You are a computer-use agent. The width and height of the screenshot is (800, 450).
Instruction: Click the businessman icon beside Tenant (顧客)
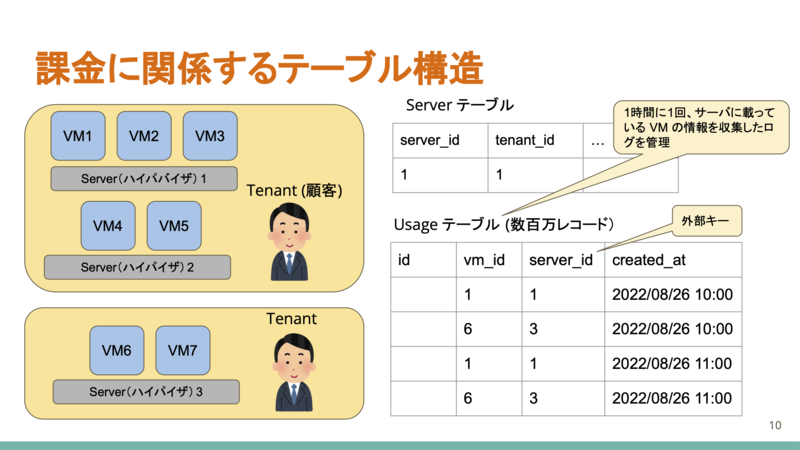pos(289,242)
